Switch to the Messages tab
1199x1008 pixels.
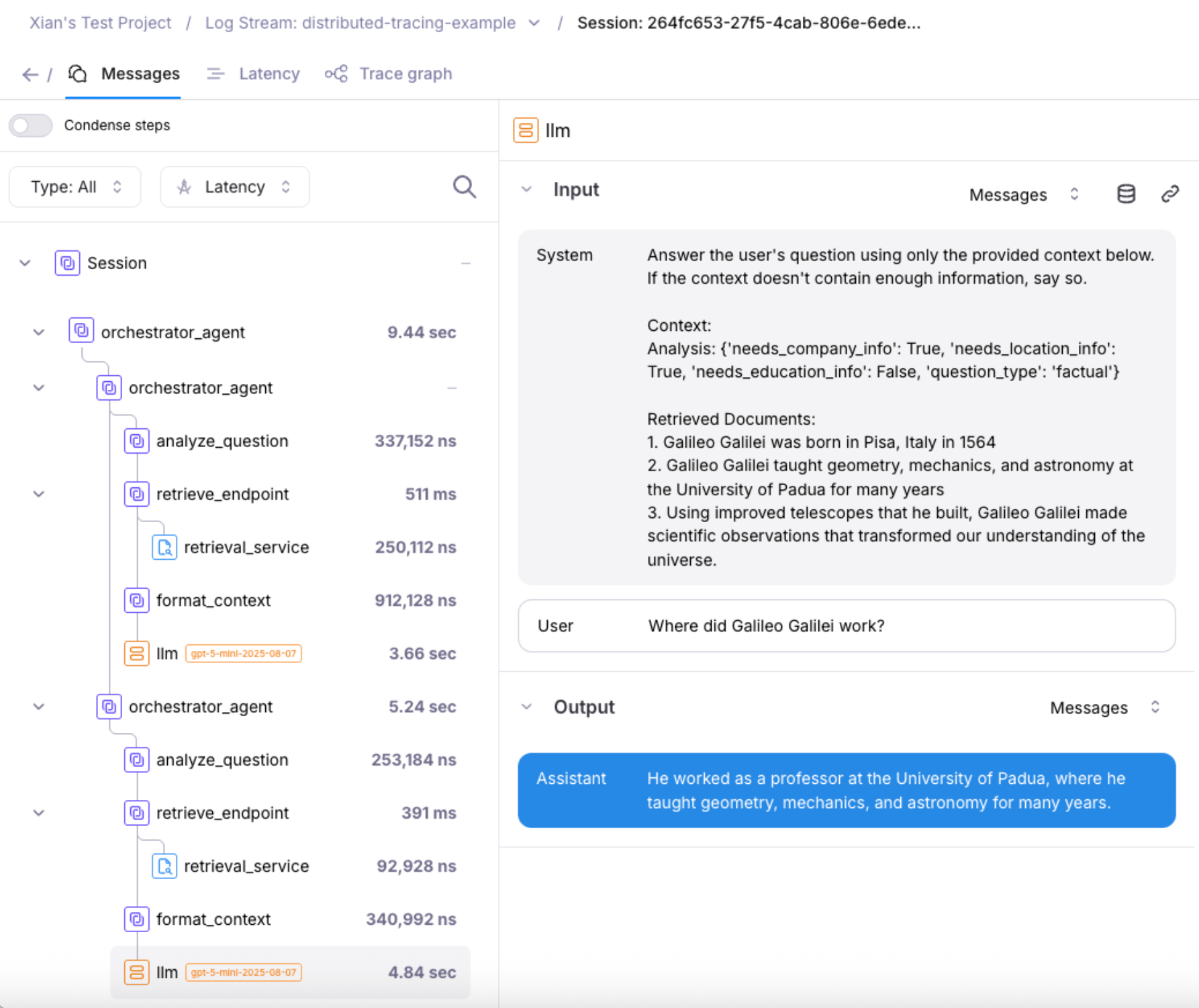(124, 74)
